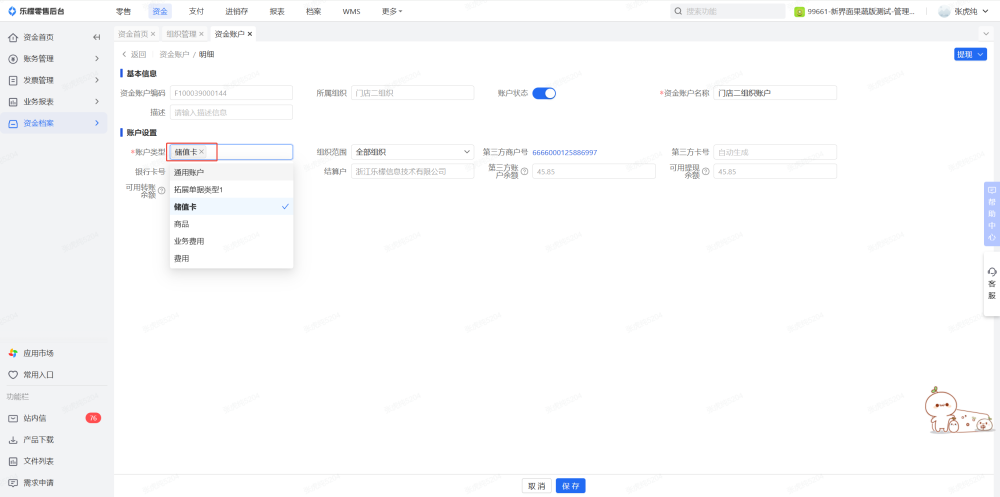This screenshot has width=1000, height=497.
Task: Click help icon beside 可用提现余额
Action: [x=705, y=171]
